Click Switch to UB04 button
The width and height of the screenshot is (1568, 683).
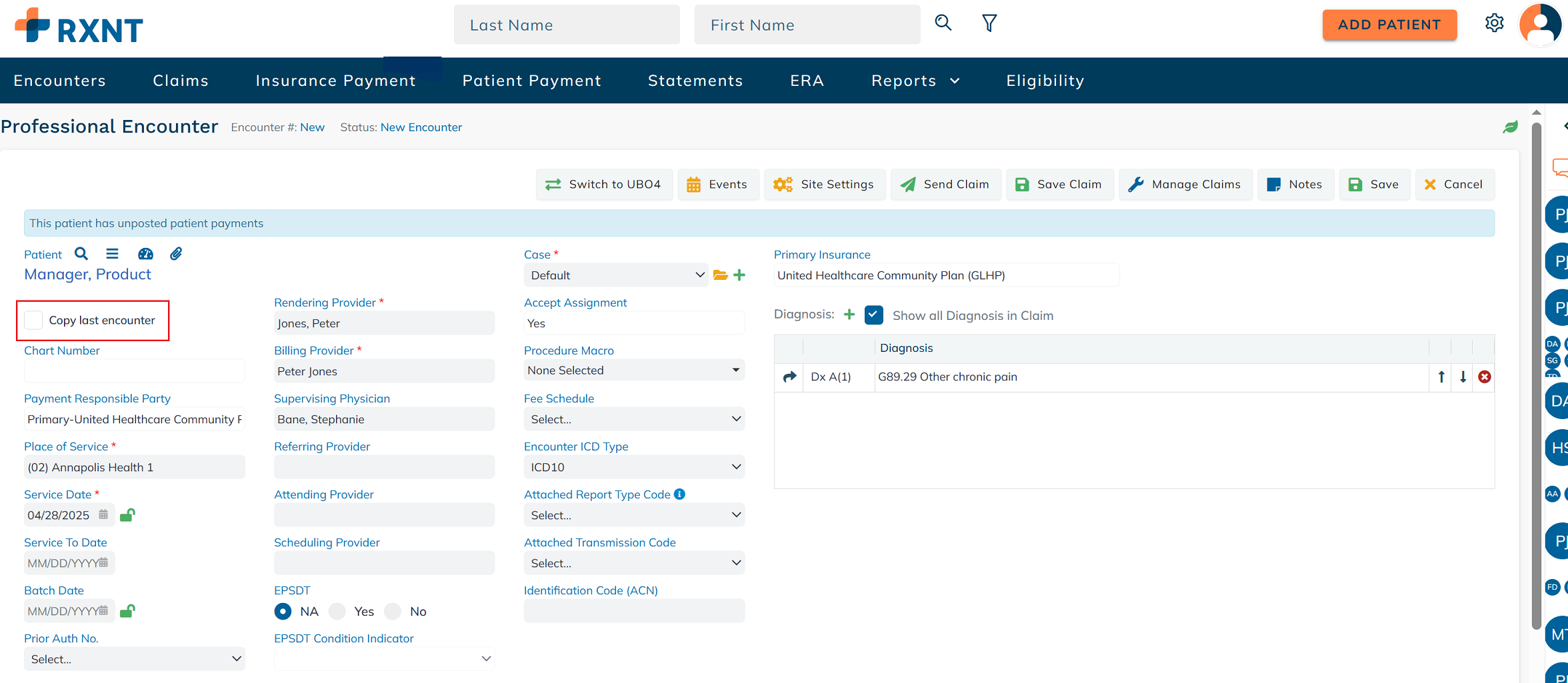(603, 185)
